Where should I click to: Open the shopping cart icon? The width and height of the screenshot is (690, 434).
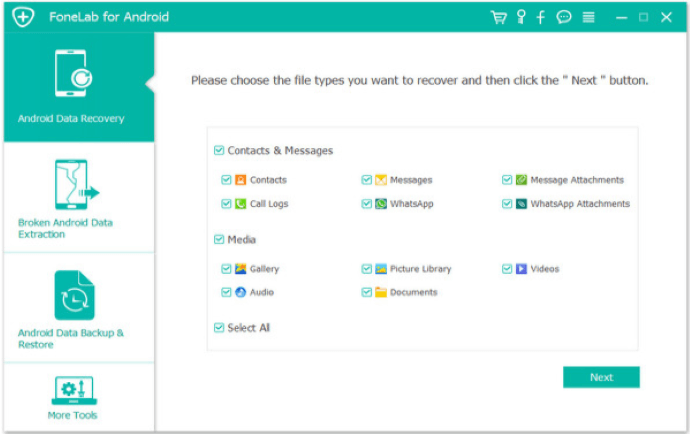pos(499,17)
